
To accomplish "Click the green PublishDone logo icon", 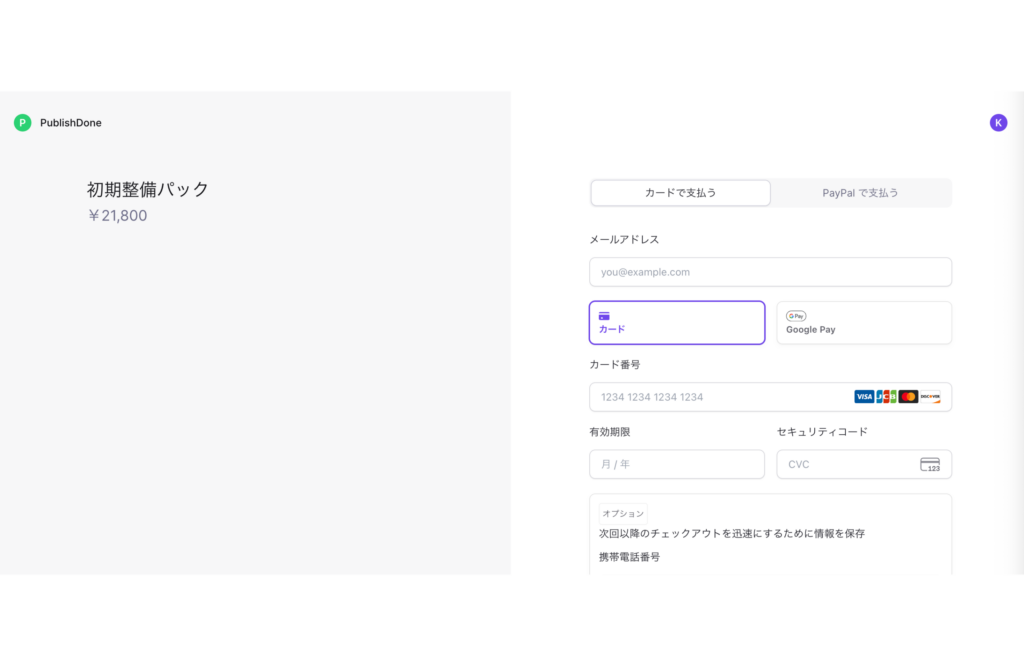I will pyautogui.click(x=23, y=123).
